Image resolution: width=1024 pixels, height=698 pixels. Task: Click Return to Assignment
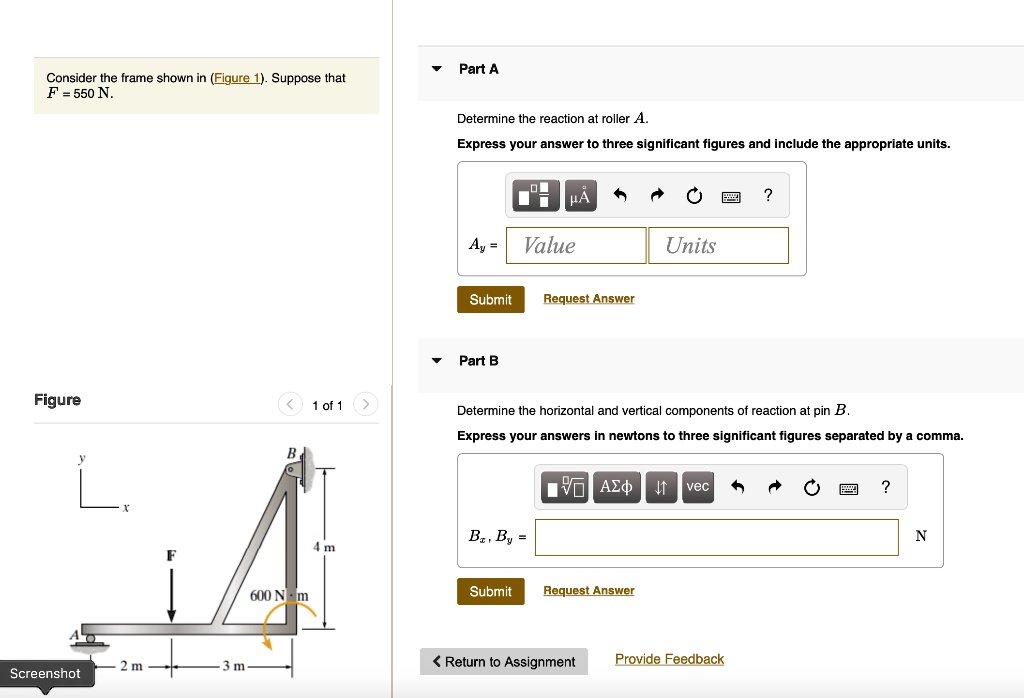[503, 661]
